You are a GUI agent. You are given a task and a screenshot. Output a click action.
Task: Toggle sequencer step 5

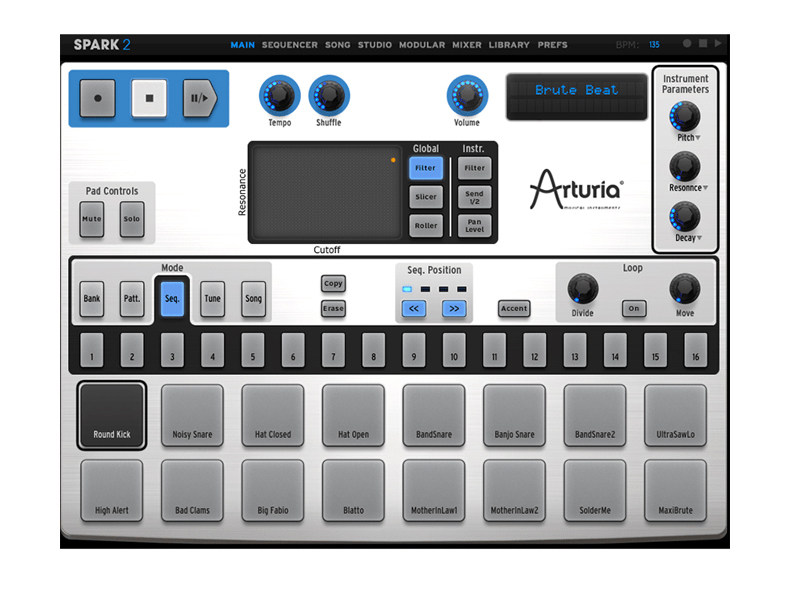[253, 350]
